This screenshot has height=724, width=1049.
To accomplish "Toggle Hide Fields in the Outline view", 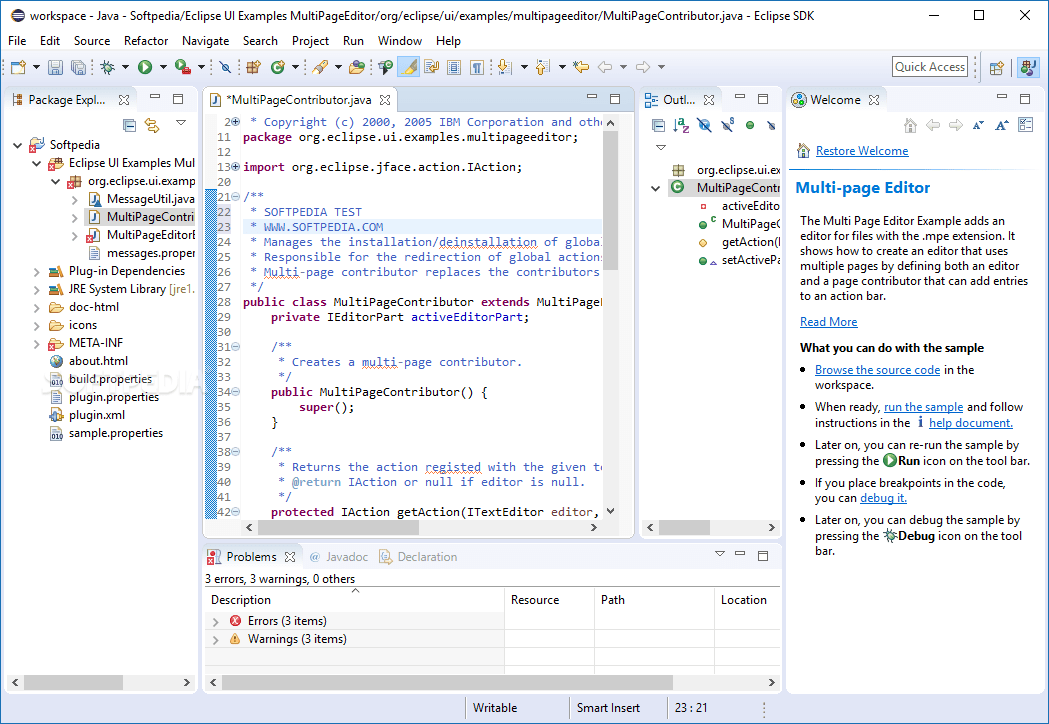I will [x=704, y=125].
